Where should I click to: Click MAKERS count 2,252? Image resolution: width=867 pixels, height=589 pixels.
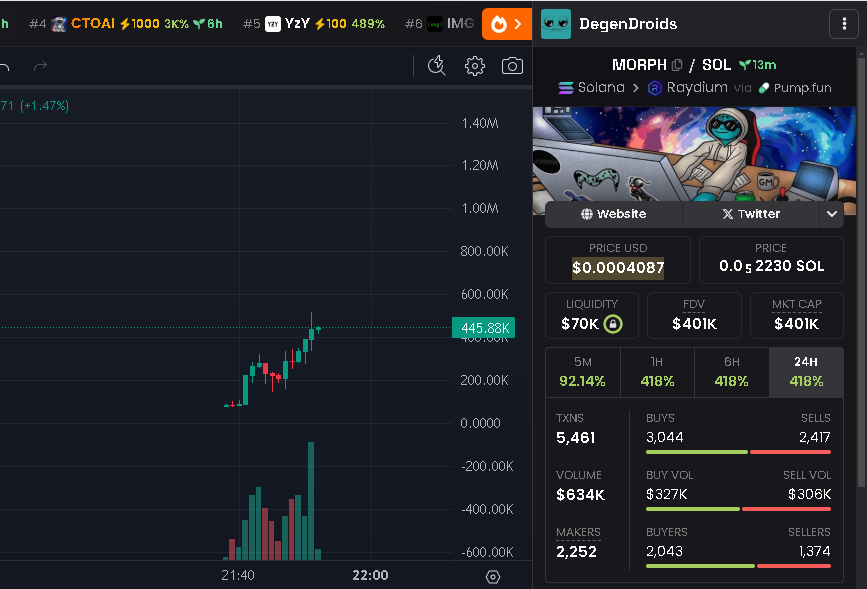point(576,551)
